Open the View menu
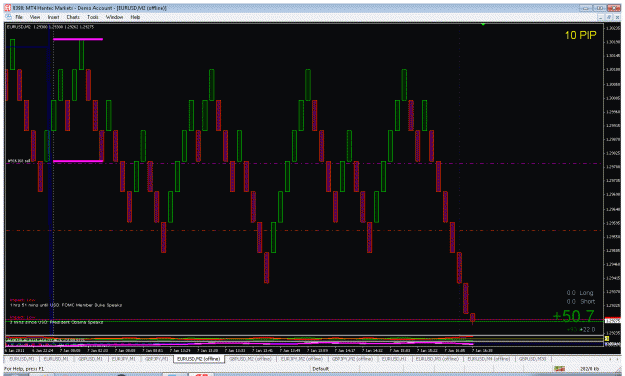Viewport: 625px width, 376px height. [35, 17]
